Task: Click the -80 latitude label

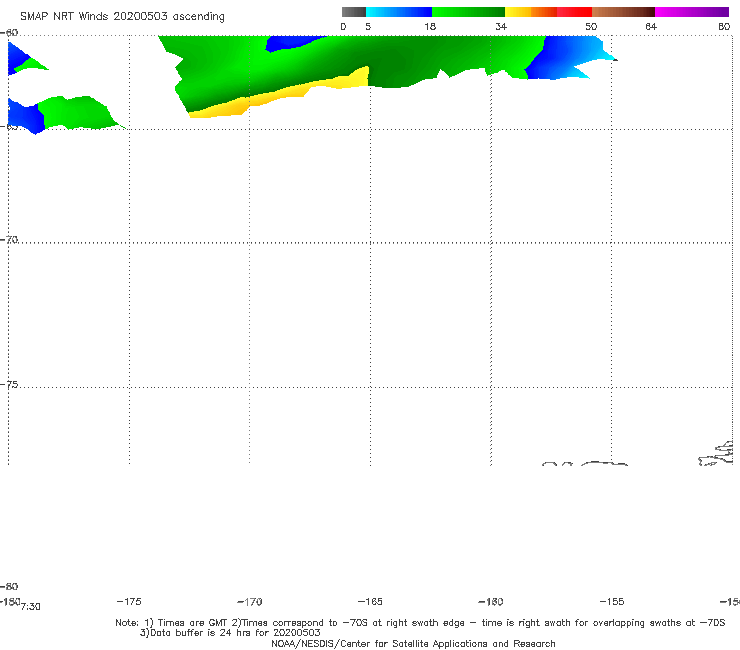Action: pos(9,586)
